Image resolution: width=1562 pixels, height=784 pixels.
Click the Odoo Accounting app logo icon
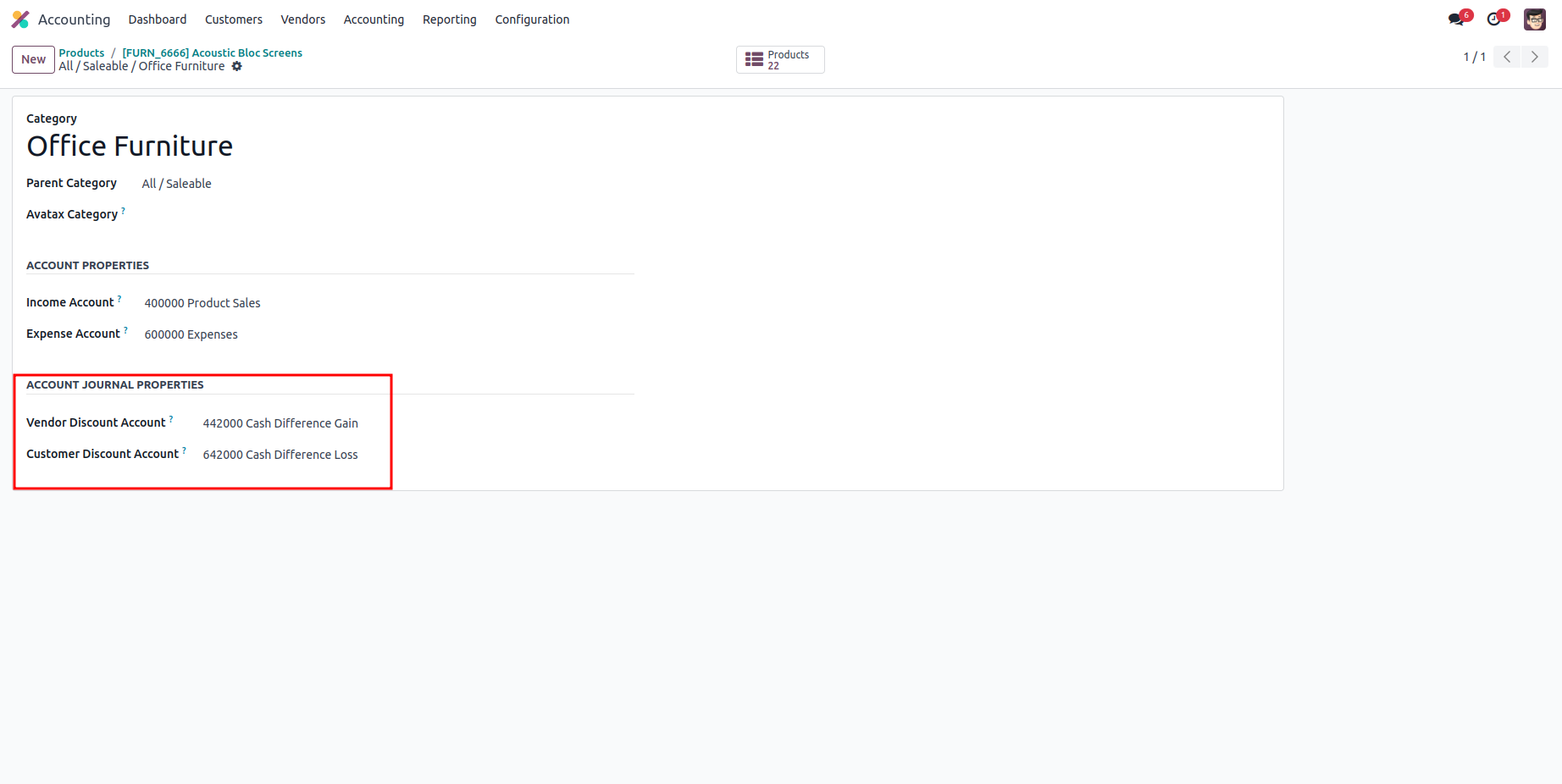20,19
